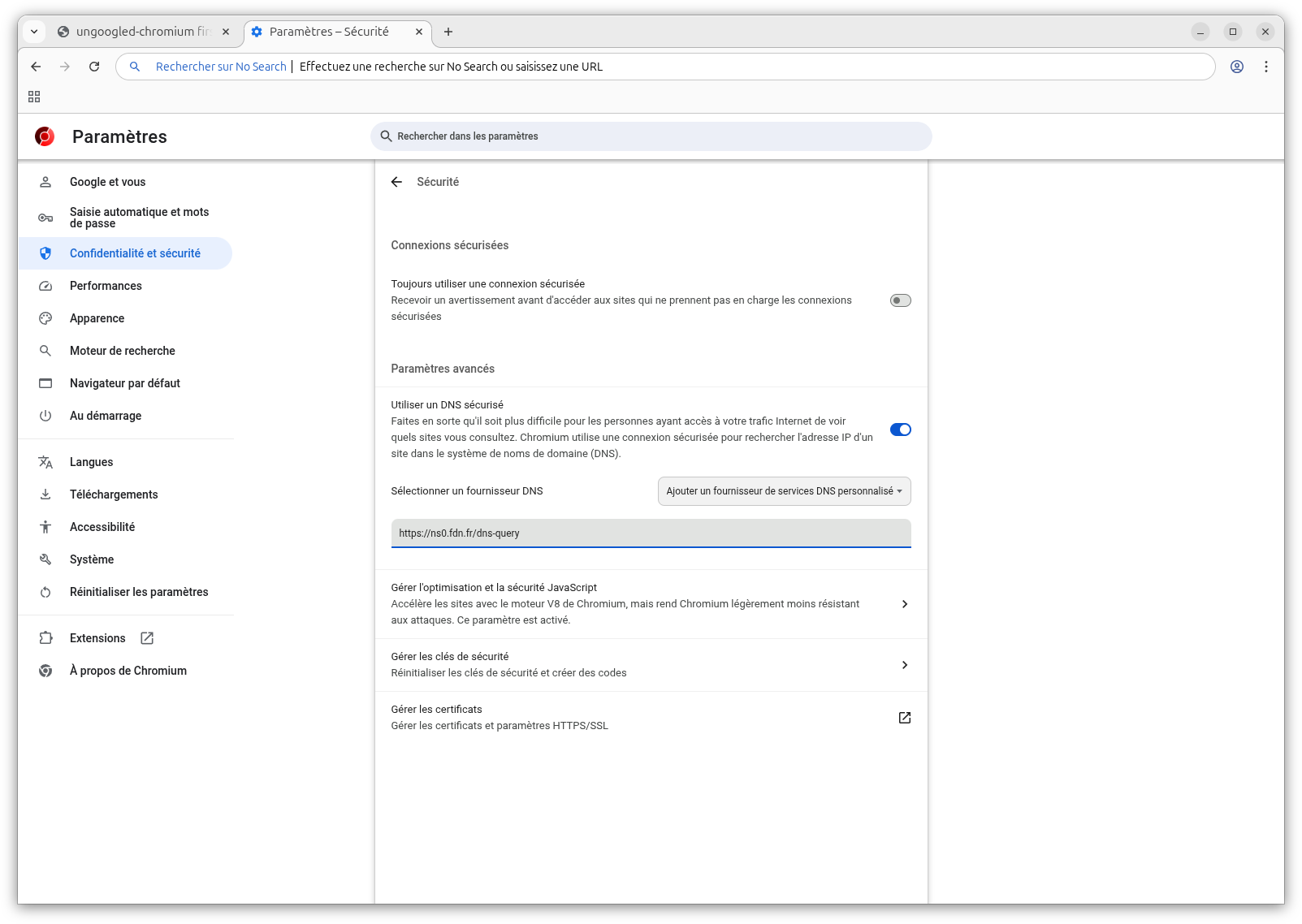The image size is (1302, 924).
Task: Click the open-external icon for Gérer les certificats
Action: tap(904, 718)
